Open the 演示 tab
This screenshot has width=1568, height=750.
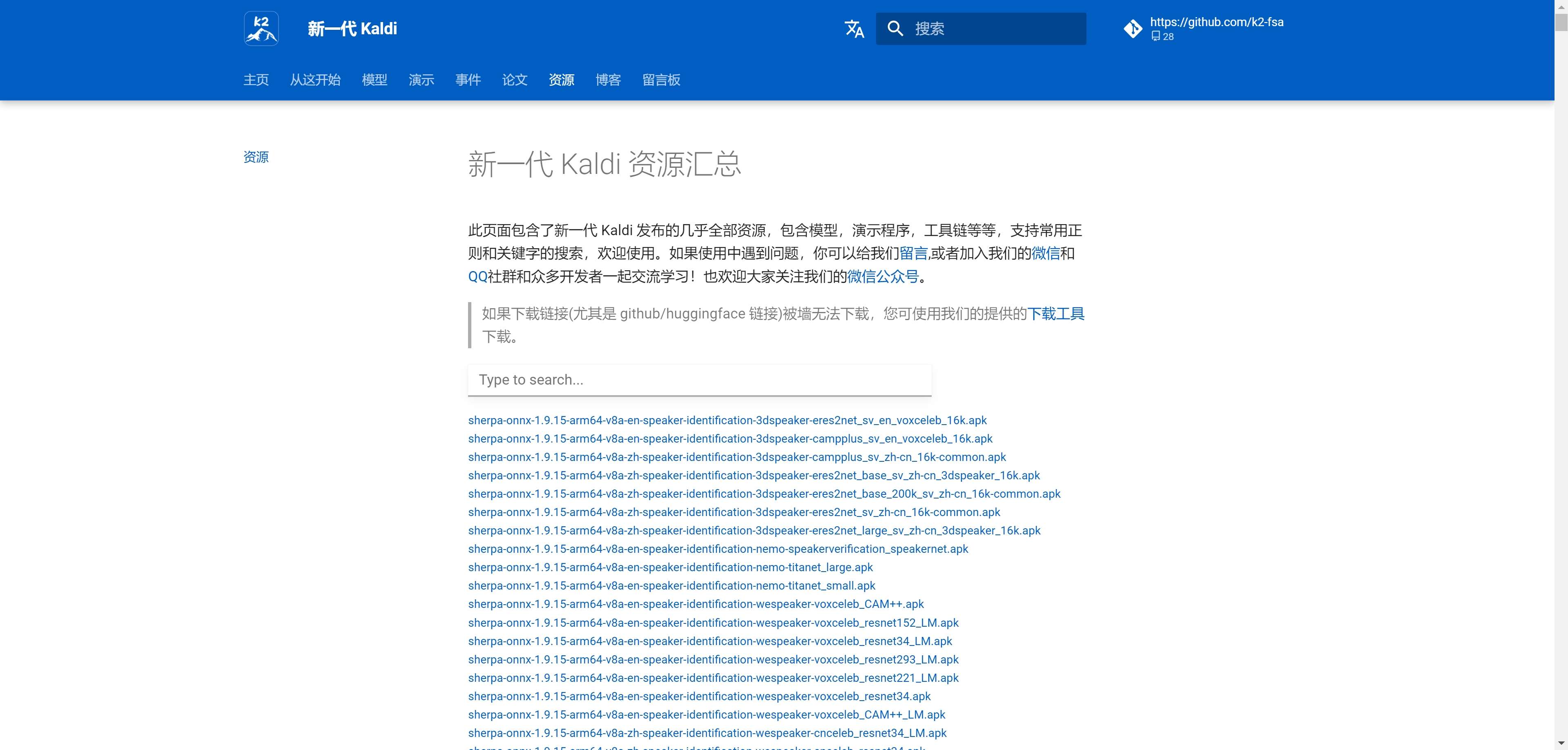click(421, 80)
